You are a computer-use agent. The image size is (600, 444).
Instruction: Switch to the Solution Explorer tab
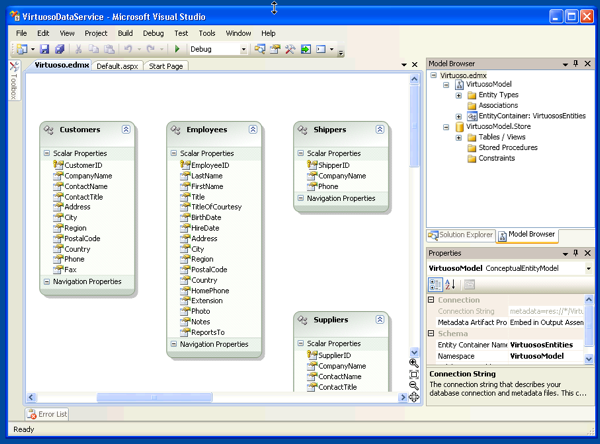coord(461,235)
